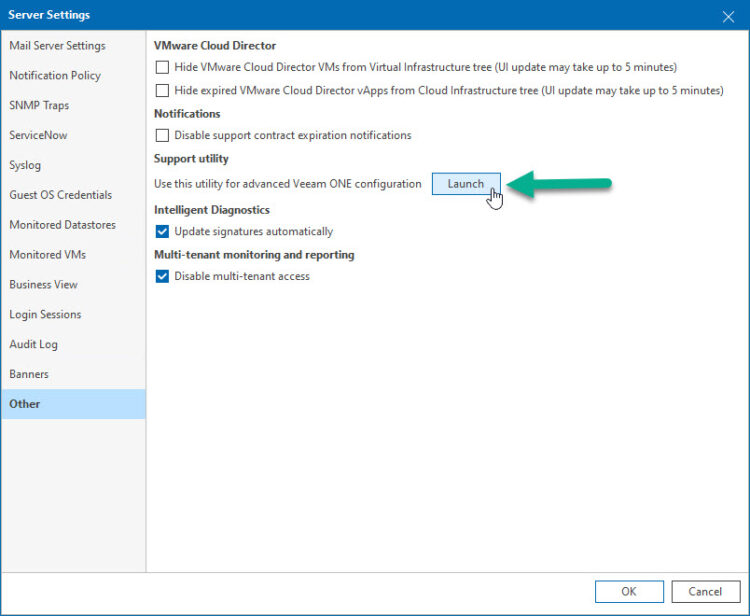This screenshot has height=616, width=750.
Task: Open the ServiceNow settings section
Action: [38, 135]
